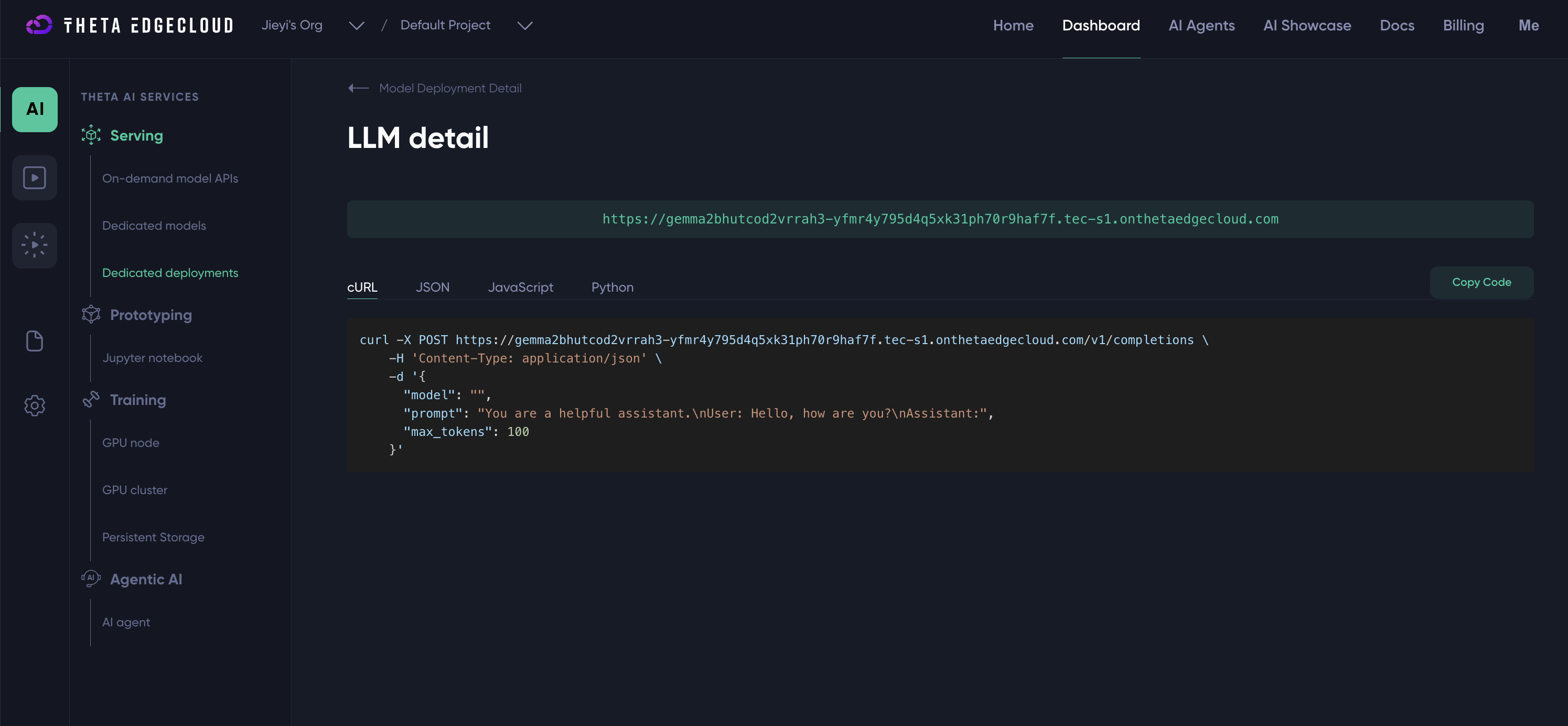The width and height of the screenshot is (1568, 726).
Task: Switch to the JSON code tab
Action: [432, 287]
